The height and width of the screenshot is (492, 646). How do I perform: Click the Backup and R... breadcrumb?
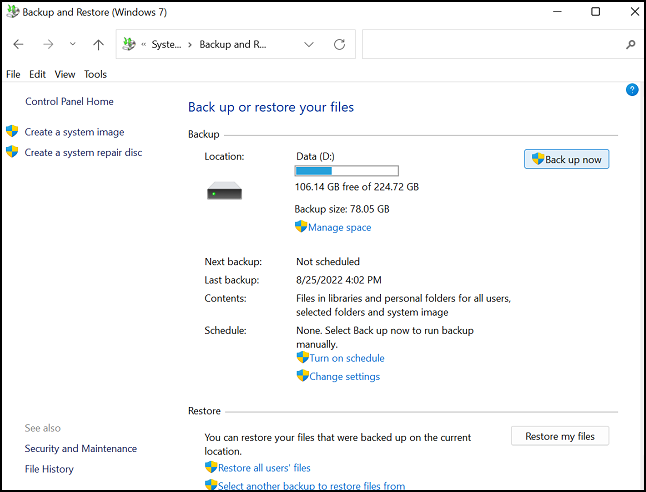point(233,44)
